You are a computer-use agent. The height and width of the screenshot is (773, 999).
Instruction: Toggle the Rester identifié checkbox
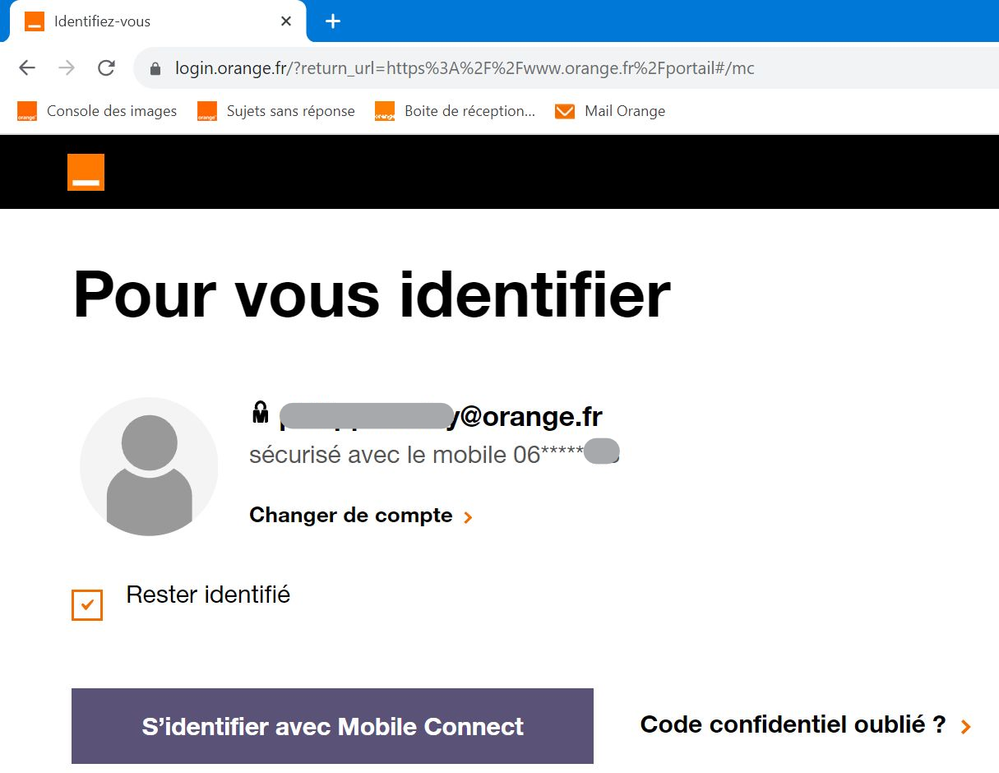(87, 605)
